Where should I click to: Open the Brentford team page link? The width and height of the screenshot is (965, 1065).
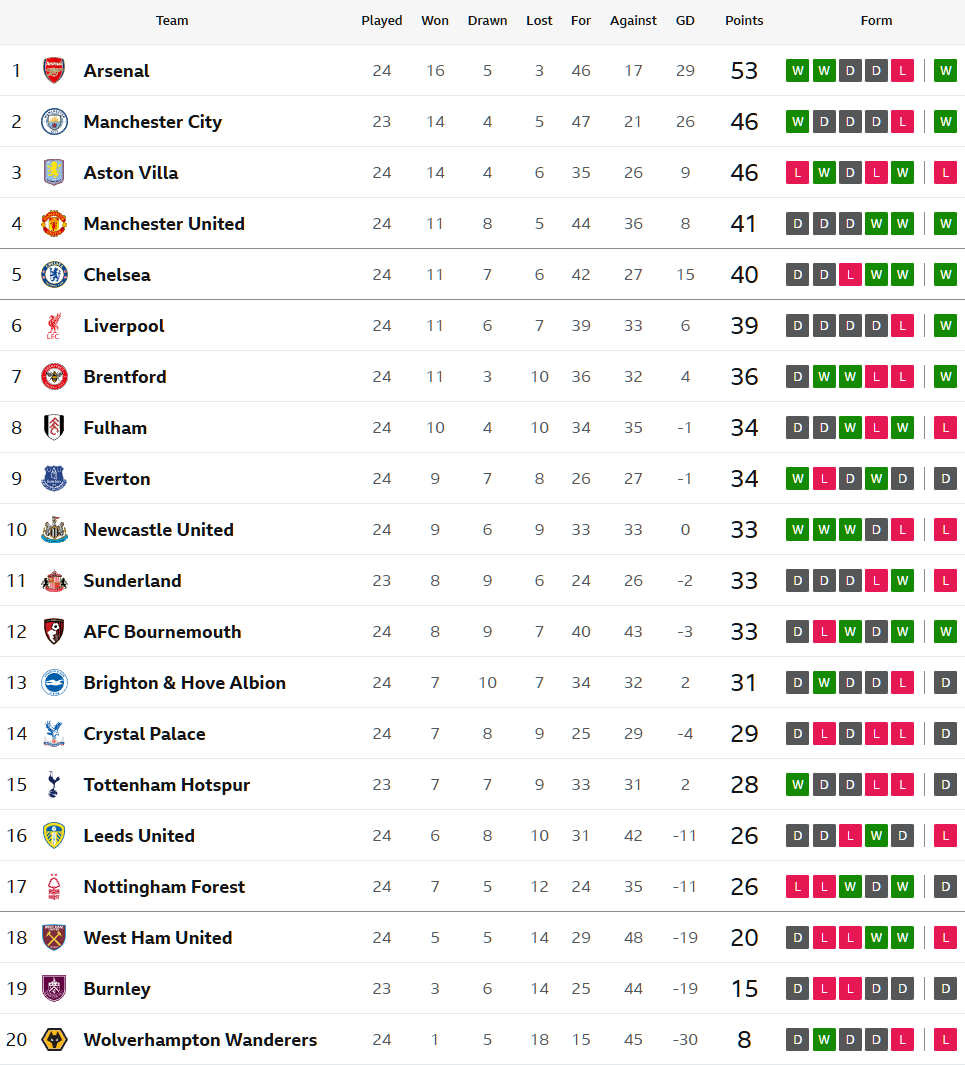(125, 377)
